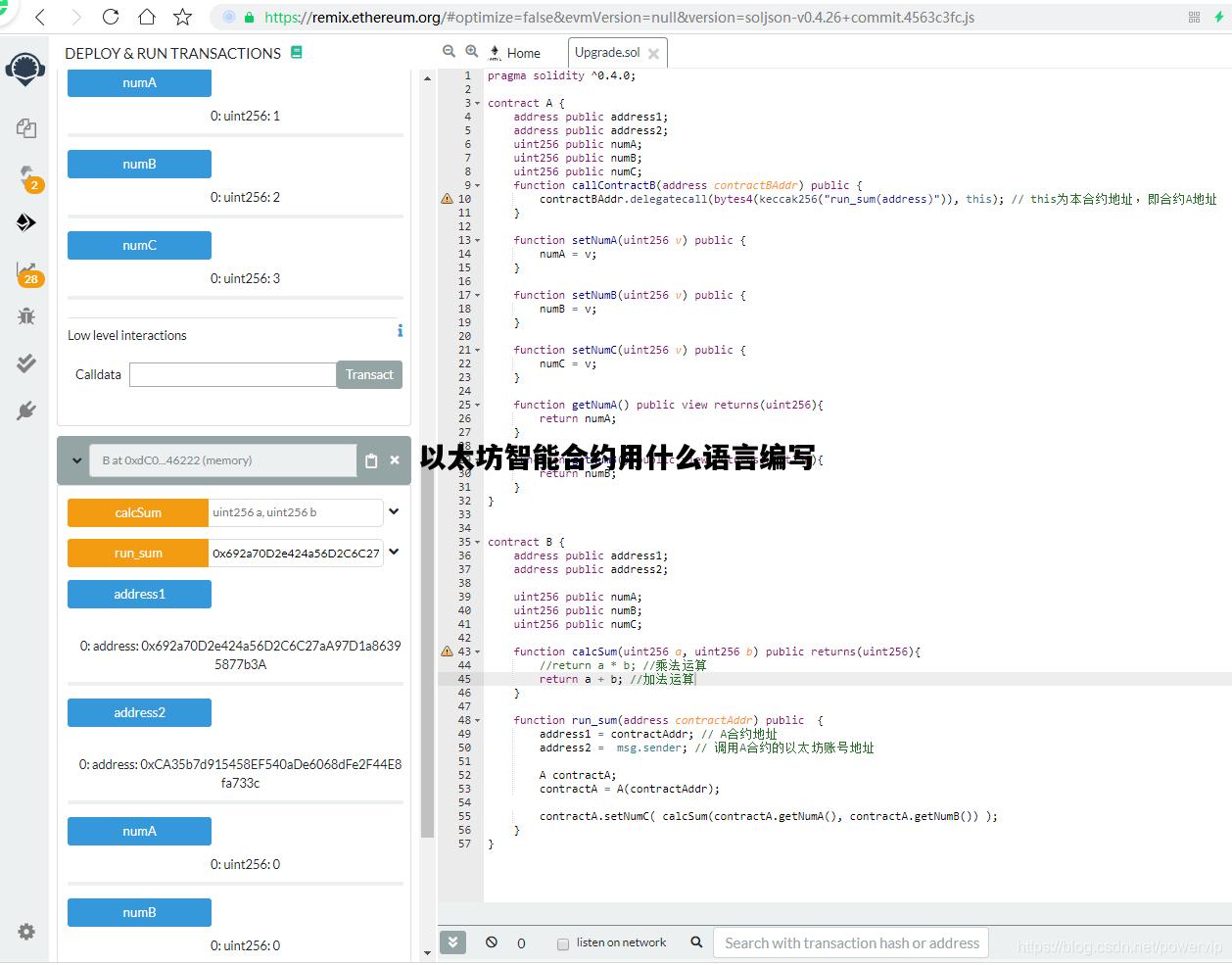This screenshot has width=1232, height=965.
Task: Open the unit testing double-check icon
Action: coord(26,362)
